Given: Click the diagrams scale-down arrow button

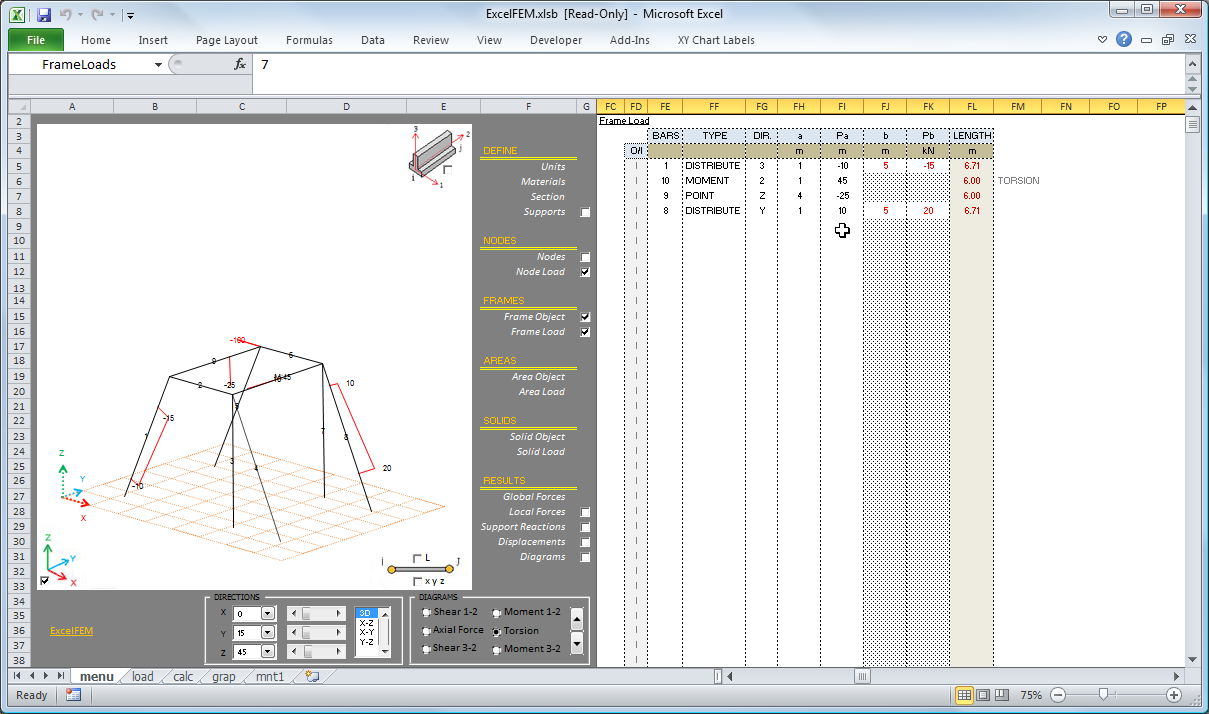Looking at the screenshot, I should (x=576, y=643).
